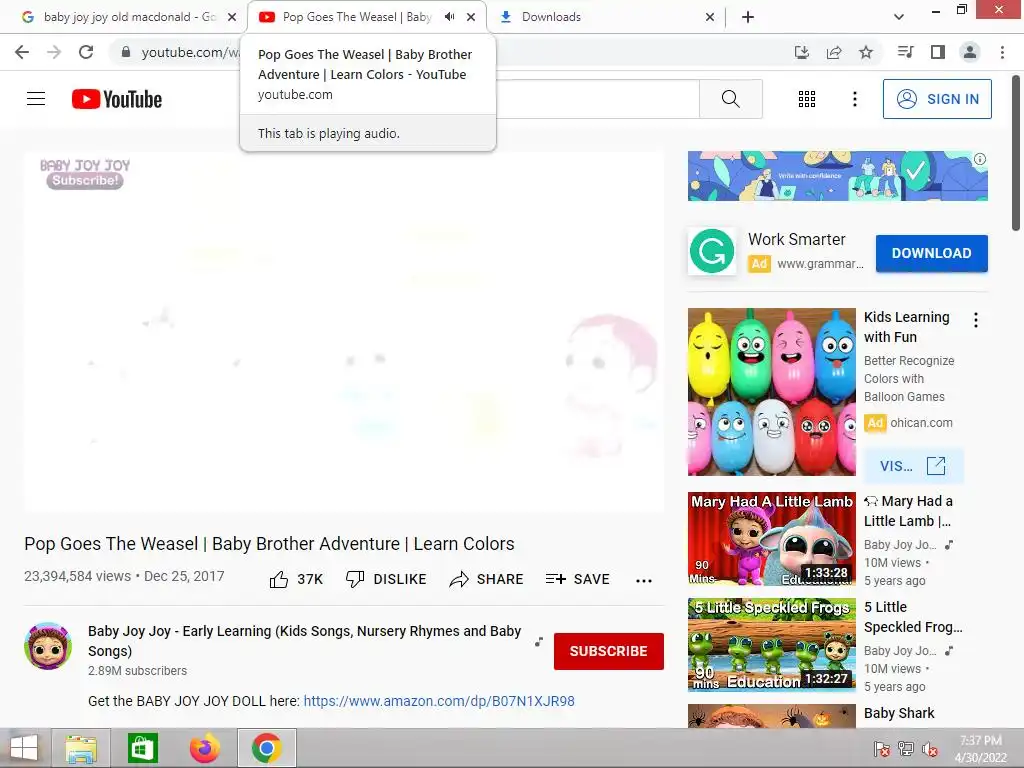The image size is (1024, 768).
Task: Go back using browser back arrow
Action: [22, 52]
